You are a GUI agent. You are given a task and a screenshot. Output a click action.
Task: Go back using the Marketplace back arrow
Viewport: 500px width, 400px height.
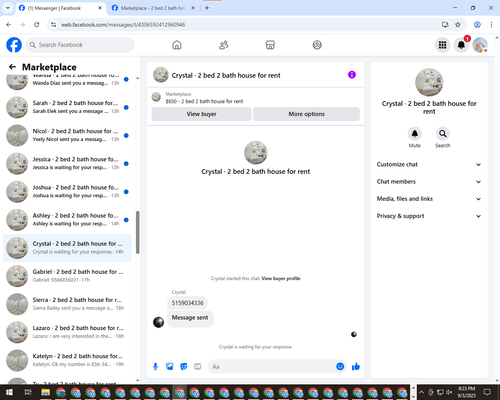(x=12, y=67)
